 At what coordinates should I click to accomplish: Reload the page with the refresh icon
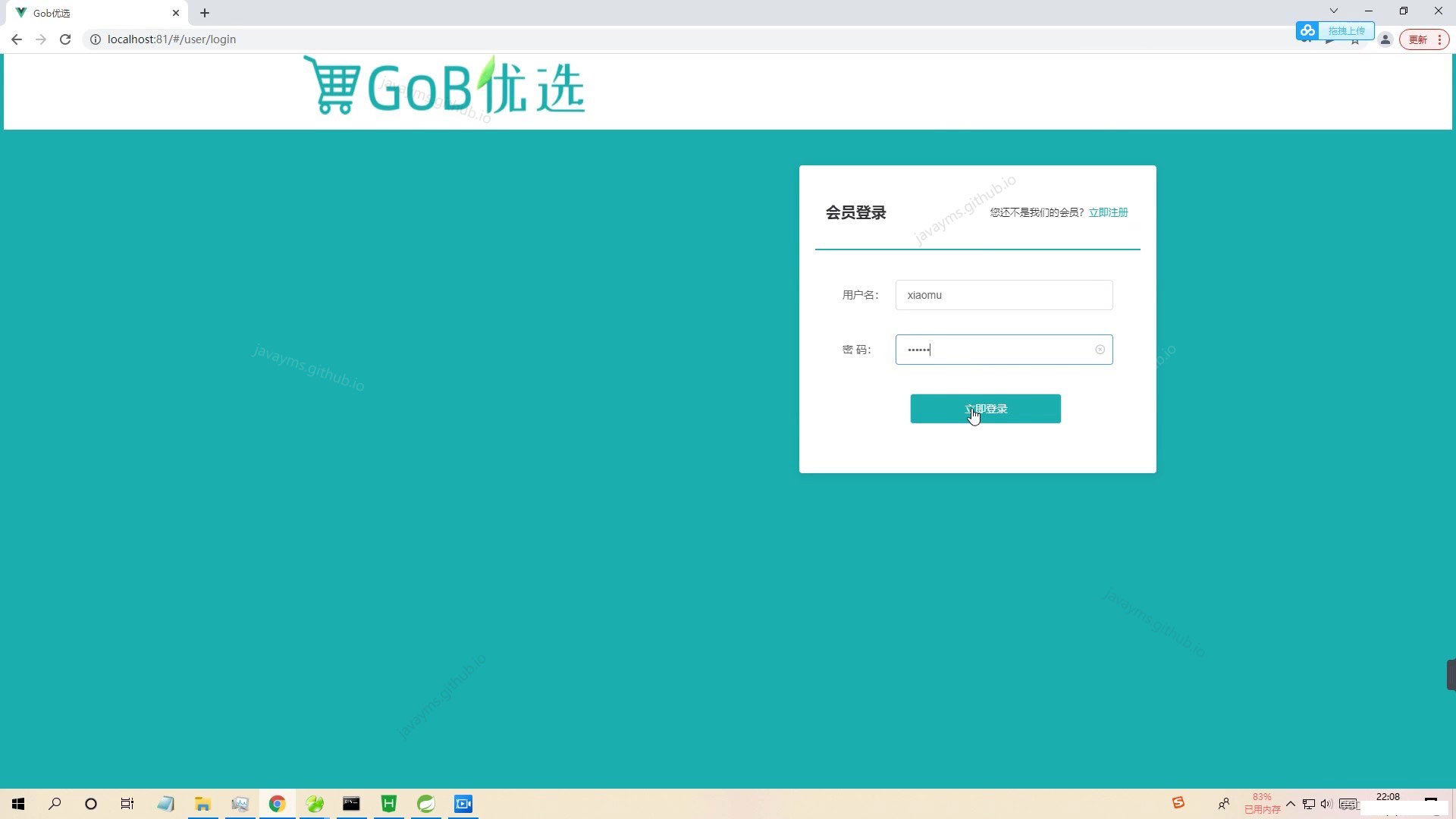coord(65,39)
